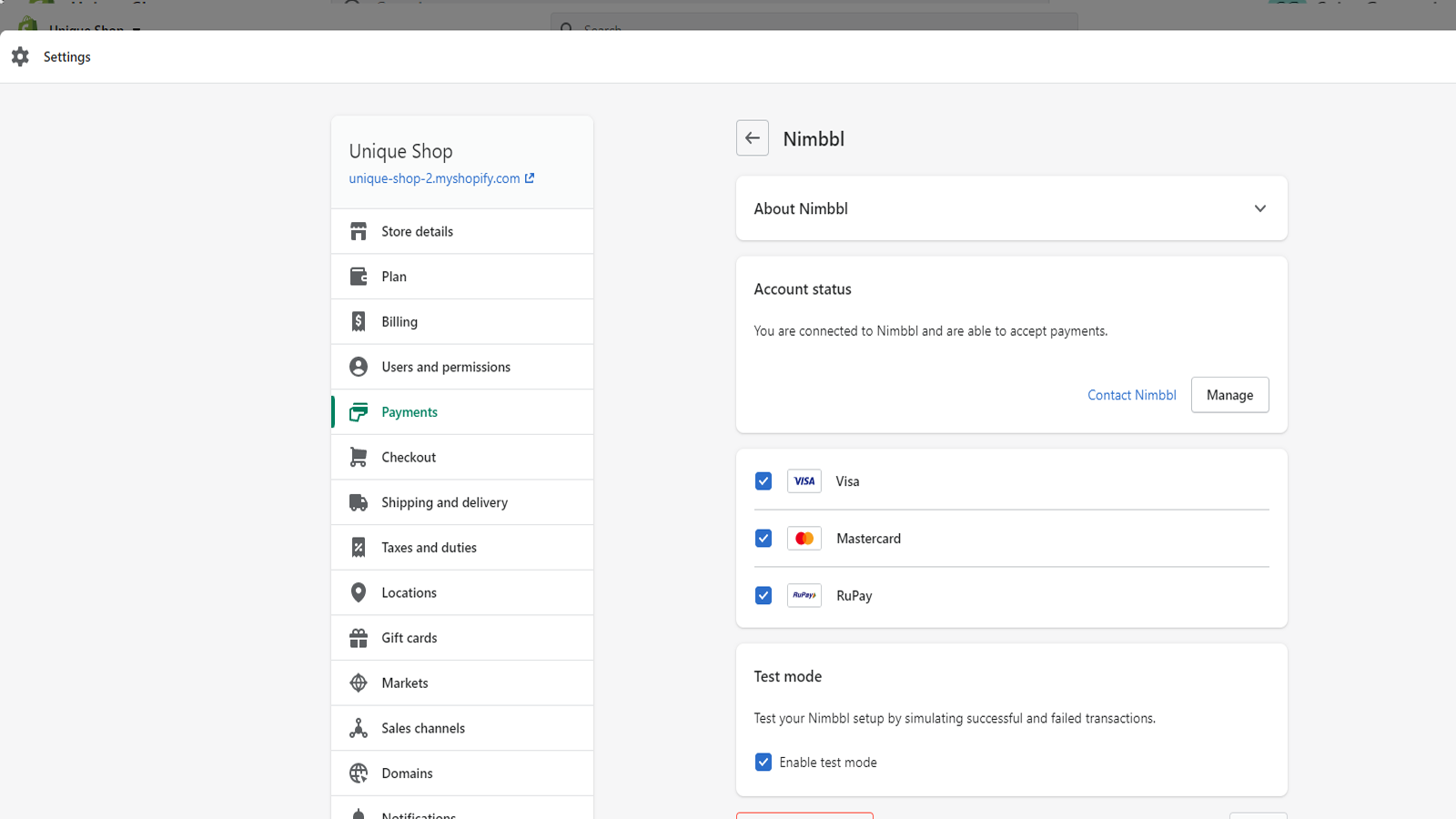The image size is (1456, 819).
Task: Select Payments in the sidebar
Action: (x=462, y=412)
